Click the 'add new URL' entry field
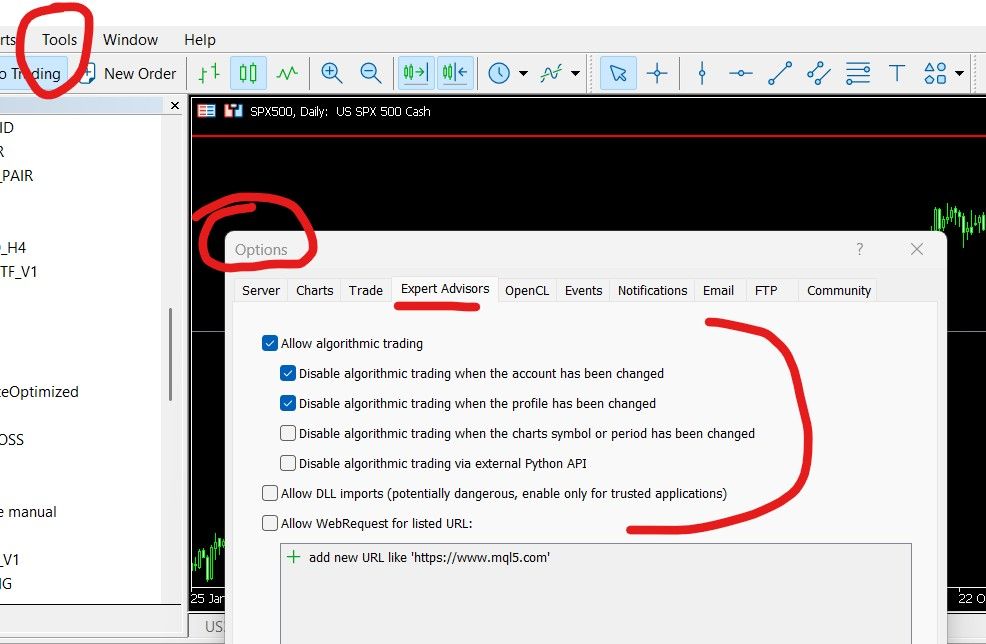The image size is (986, 644). 429,558
